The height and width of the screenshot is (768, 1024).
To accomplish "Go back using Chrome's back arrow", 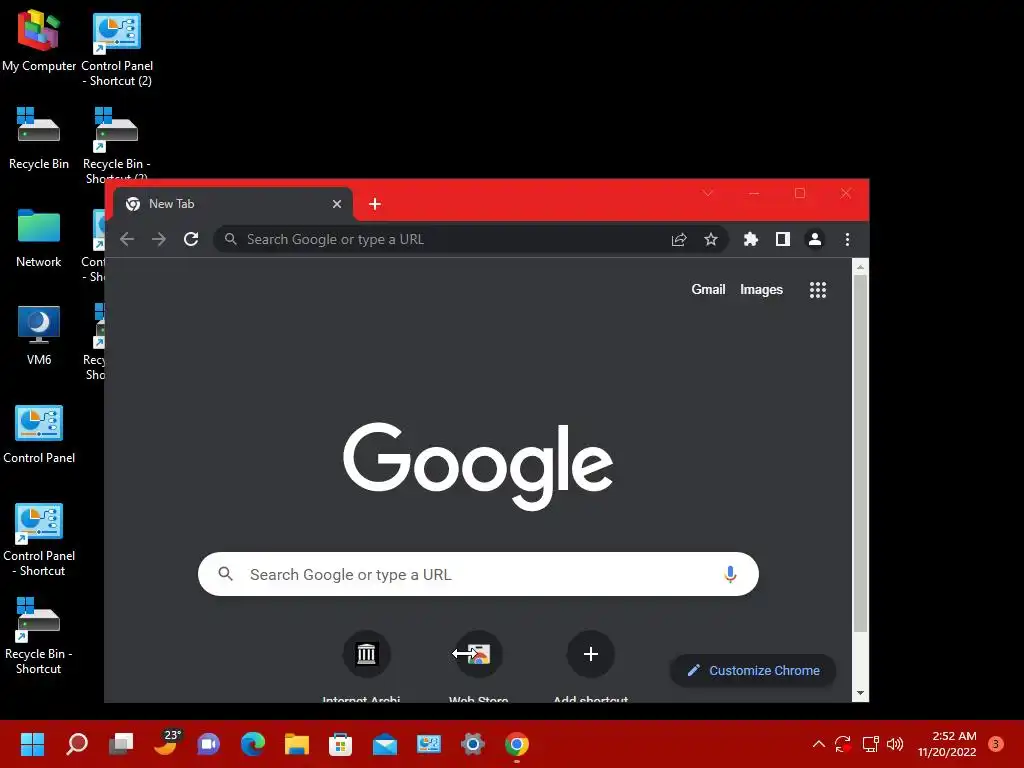I will [127, 239].
